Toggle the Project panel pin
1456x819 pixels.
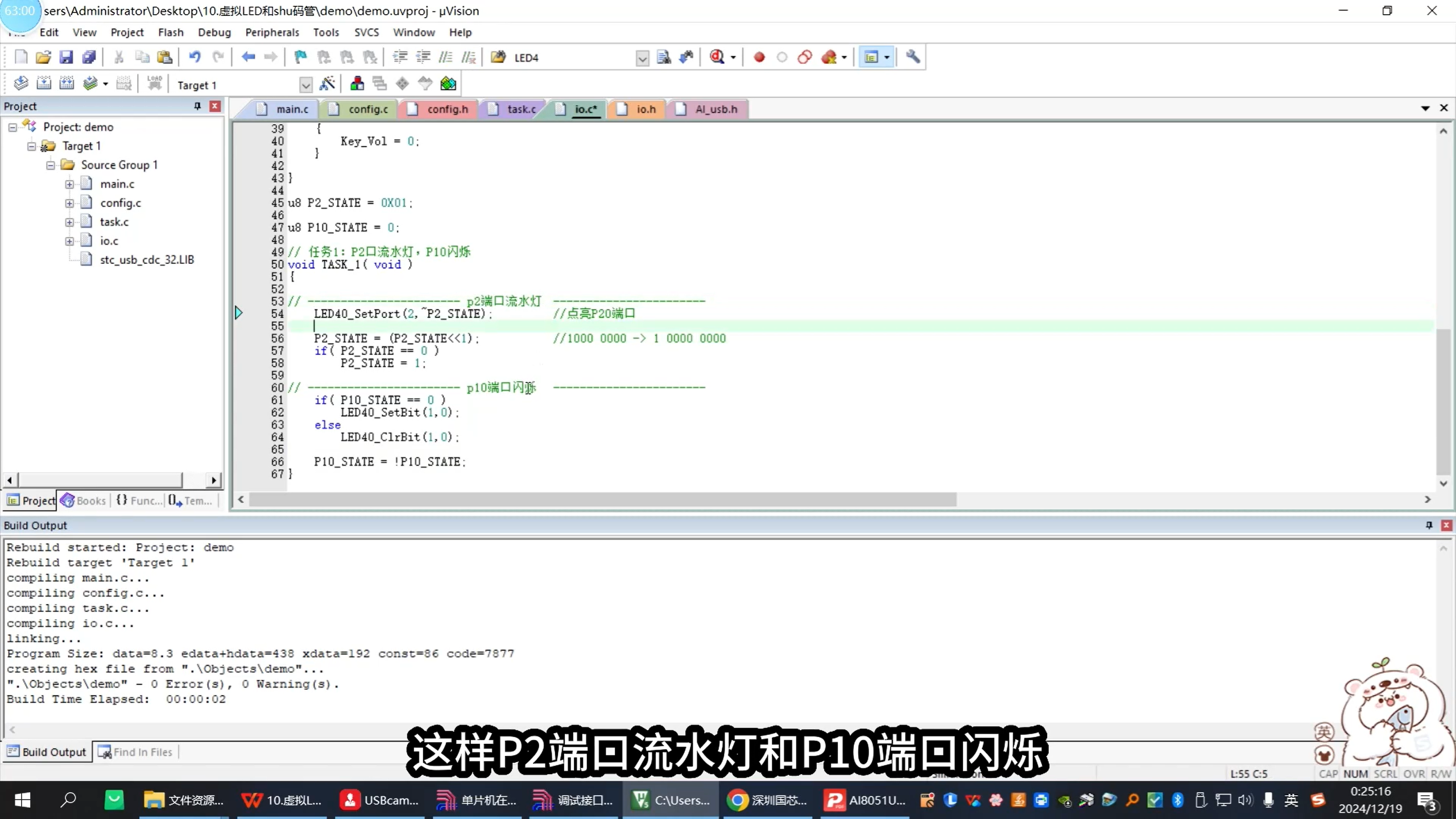tap(197, 106)
